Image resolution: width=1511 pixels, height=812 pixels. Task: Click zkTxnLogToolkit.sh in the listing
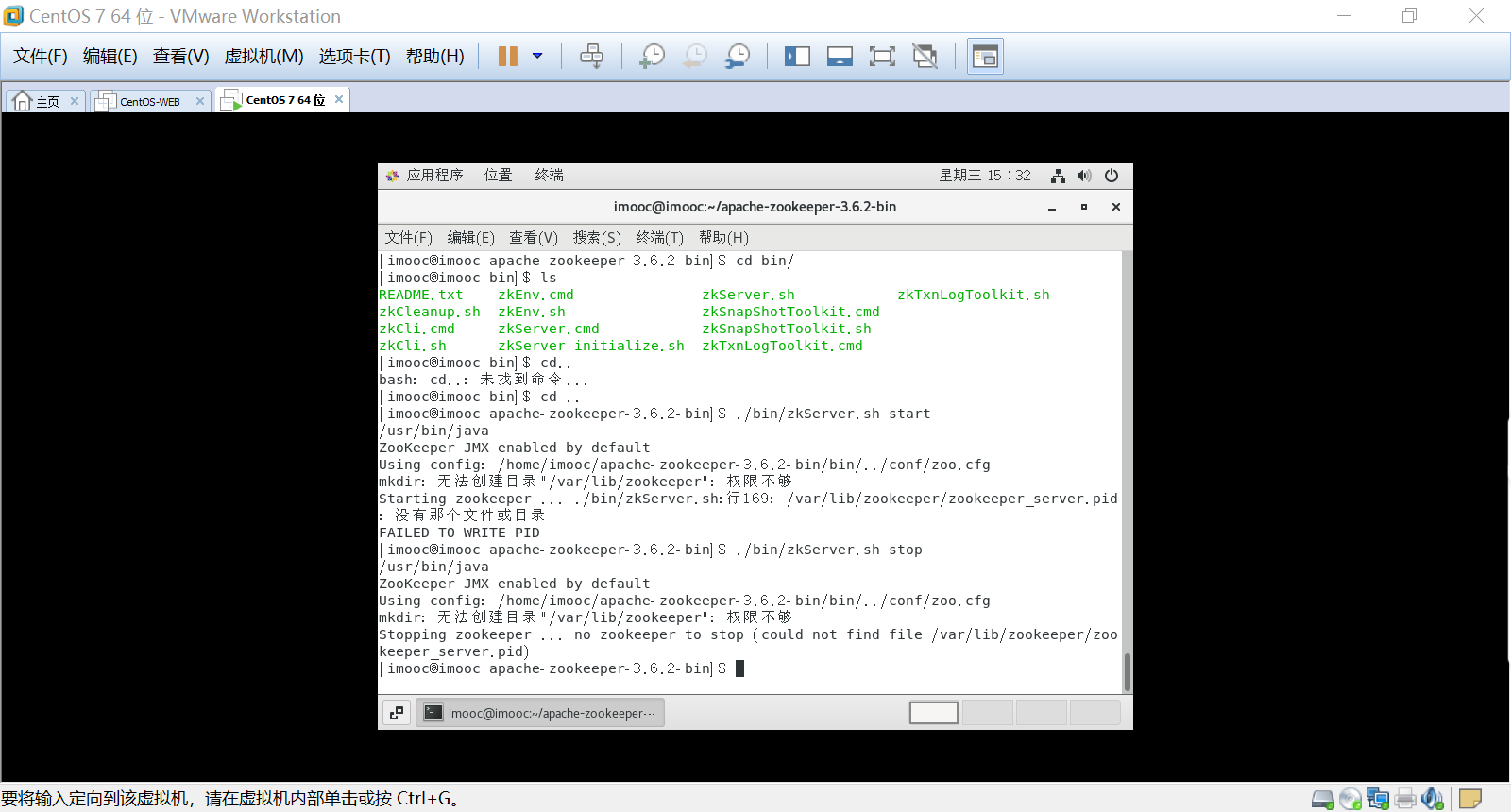[x=974, y=295]
